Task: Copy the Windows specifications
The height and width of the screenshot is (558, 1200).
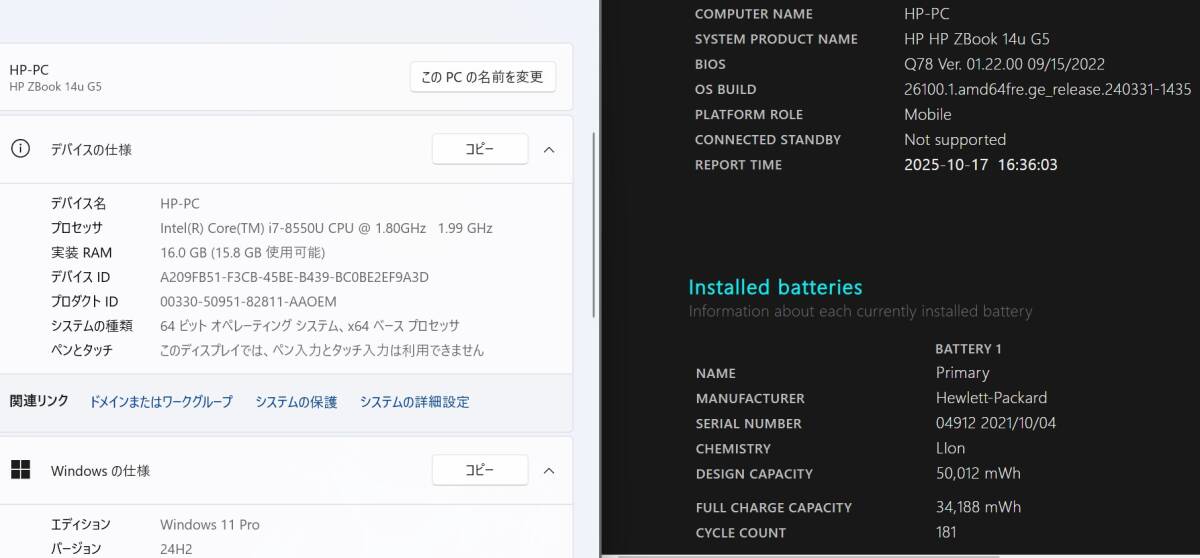Action: point(480,470)
